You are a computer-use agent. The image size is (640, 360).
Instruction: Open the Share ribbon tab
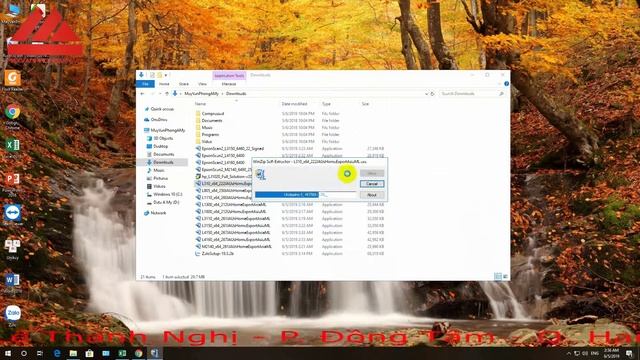coord(184,84)
